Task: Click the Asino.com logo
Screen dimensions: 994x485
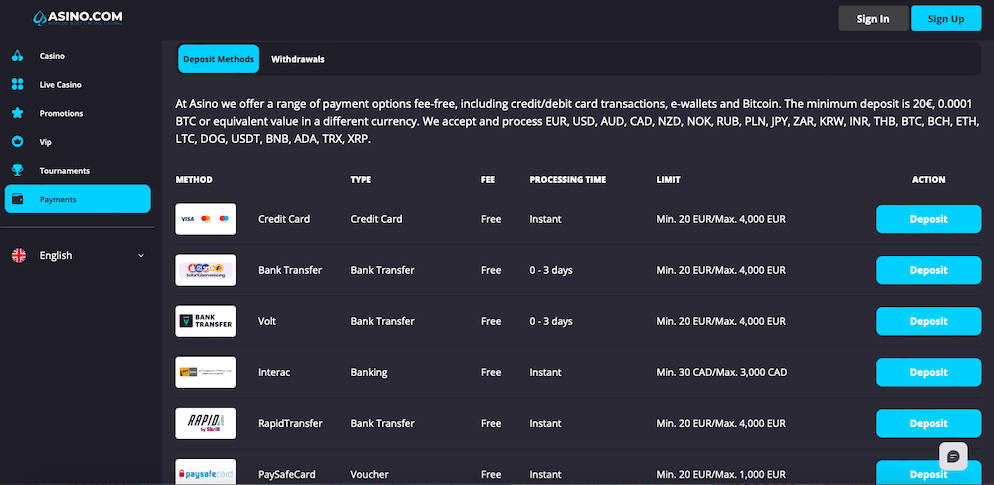Action: 77,18
